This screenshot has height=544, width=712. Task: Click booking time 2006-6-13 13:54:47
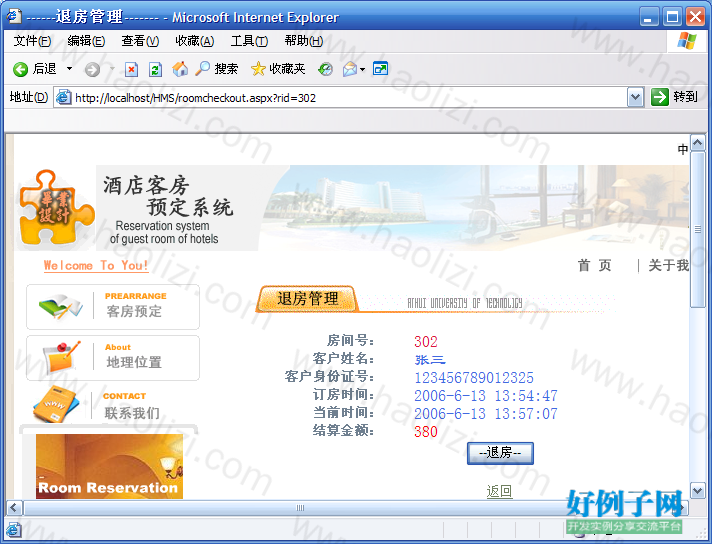click(x=485, y=396)
